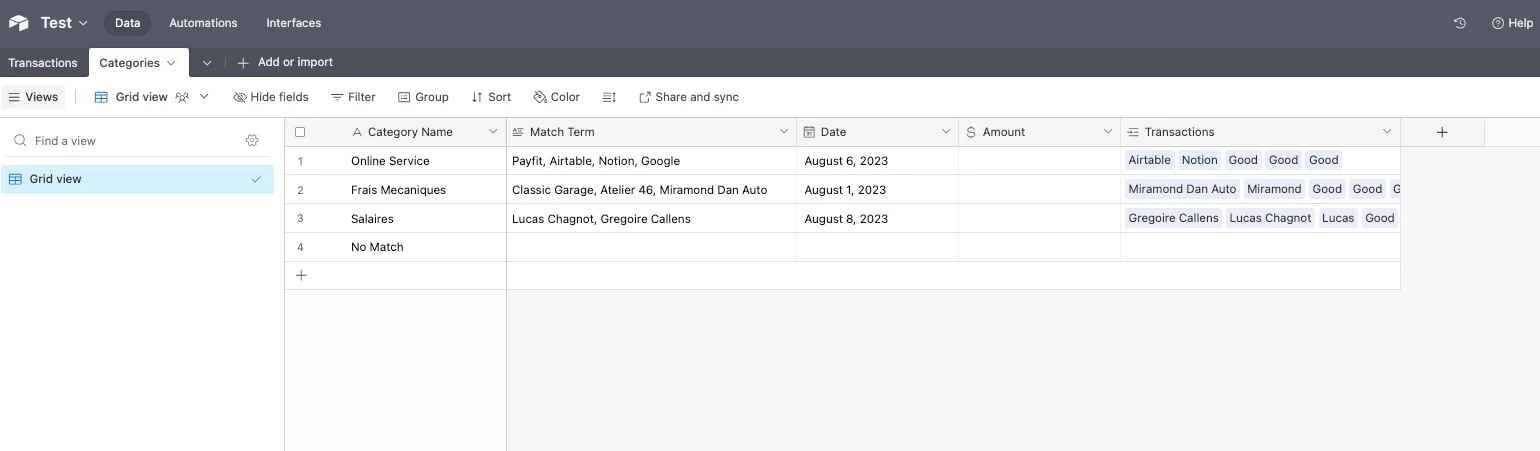Open the Color records option
This screenshot has height=451, width=1540.
click(557, 97)
